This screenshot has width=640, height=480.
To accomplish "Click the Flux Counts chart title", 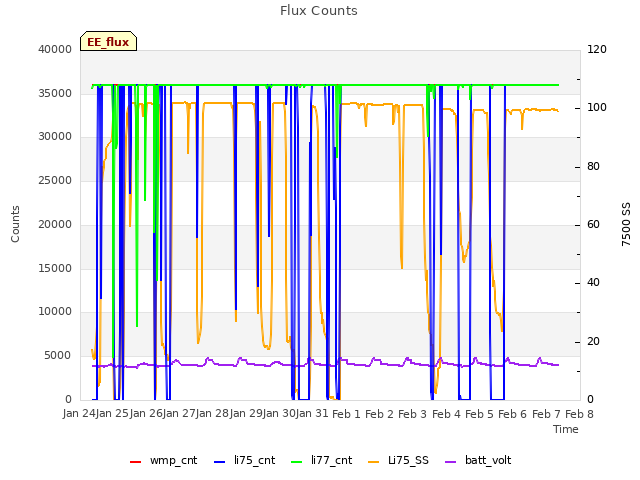I will [x=319, y=11].
